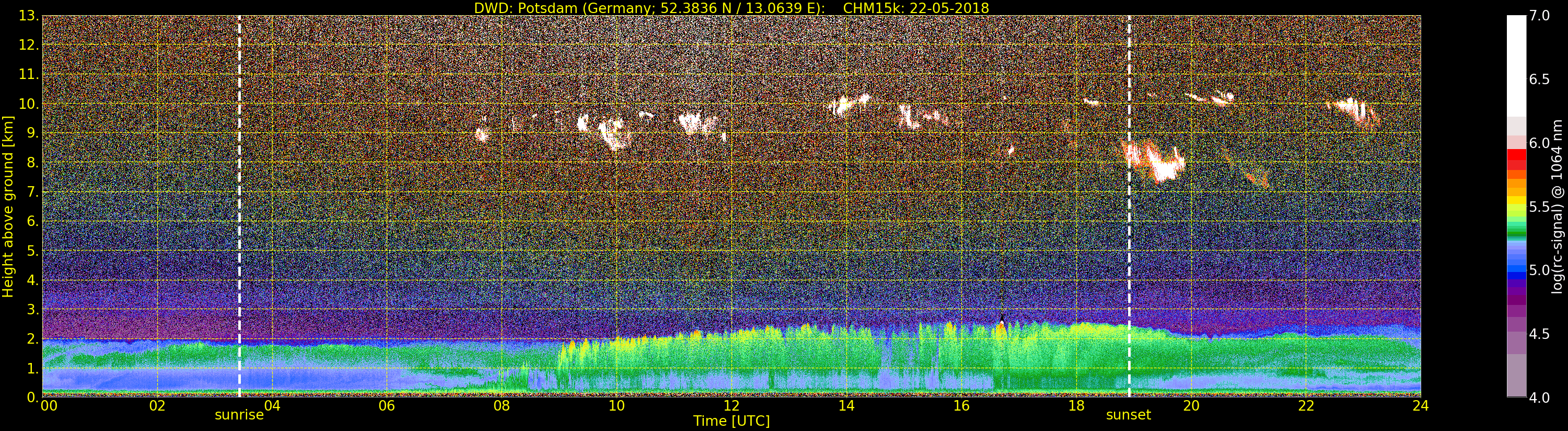Click height-axis tick label '11.'
1568x431 pixels.
[29, 74]
